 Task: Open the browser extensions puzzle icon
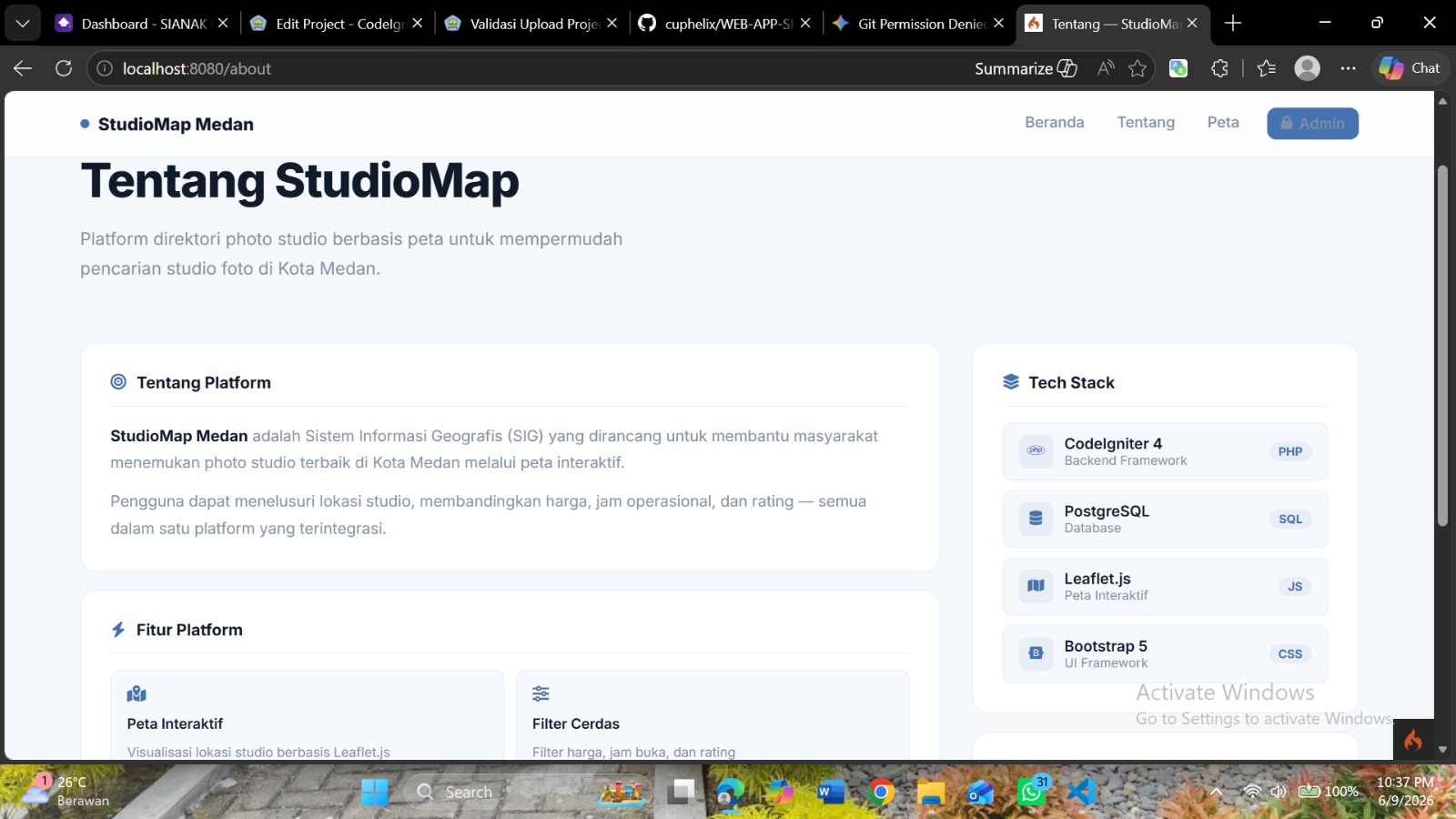tap(1219, 68)
